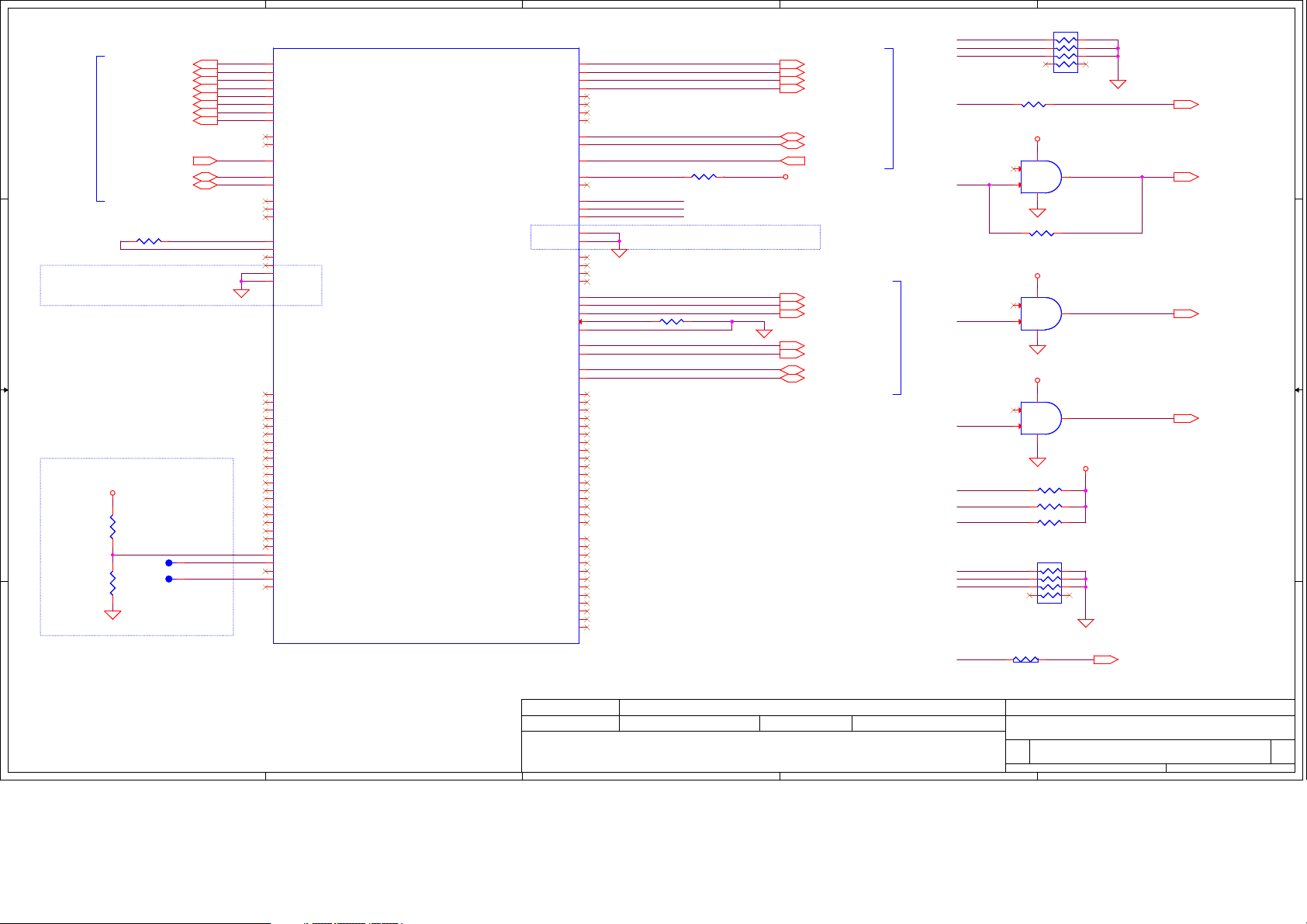
Task: Click the output port of the lowest AND gate
Action: [1186, 418]
